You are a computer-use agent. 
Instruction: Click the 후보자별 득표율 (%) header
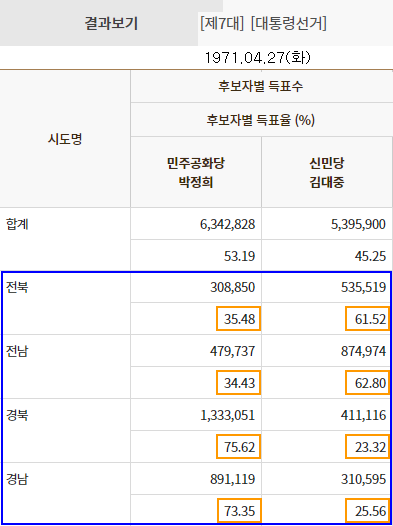point(261,120)
